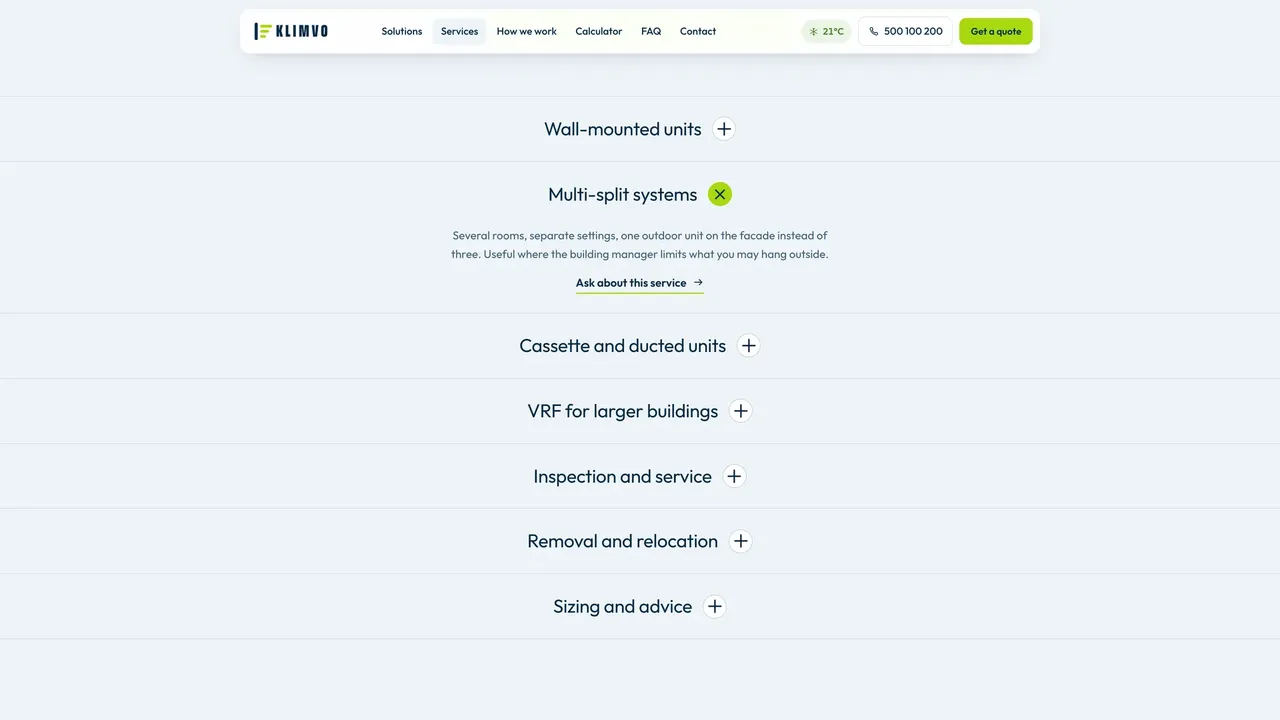Screen dimensions: 1280x720
Task: Expand Removal and relocation plus icon
Action: 740,541
